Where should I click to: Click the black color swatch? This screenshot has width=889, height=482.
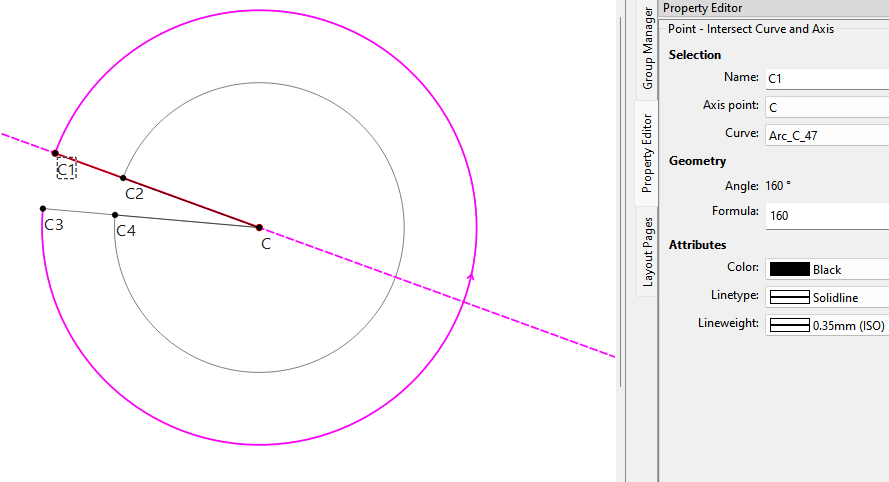coord(789,269)
